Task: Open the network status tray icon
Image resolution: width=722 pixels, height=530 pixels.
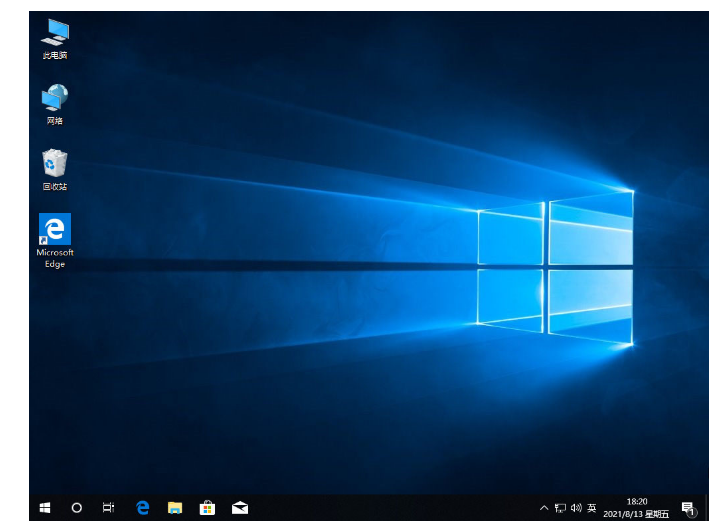Action: point(560,508)
